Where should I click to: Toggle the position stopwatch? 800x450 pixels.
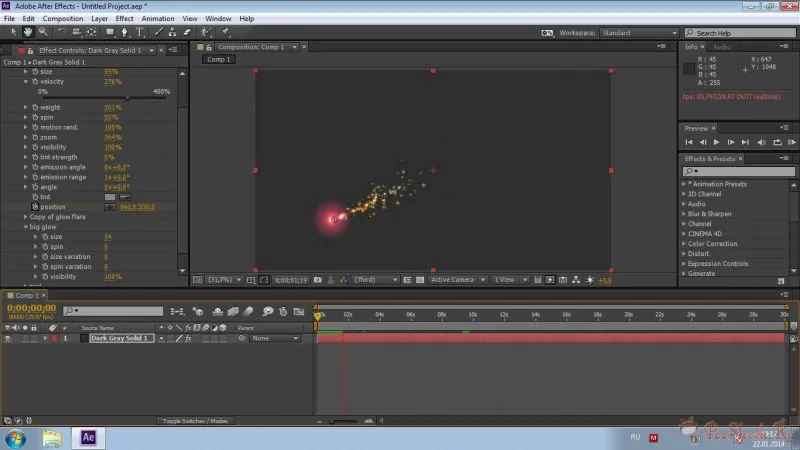[35, 207]
